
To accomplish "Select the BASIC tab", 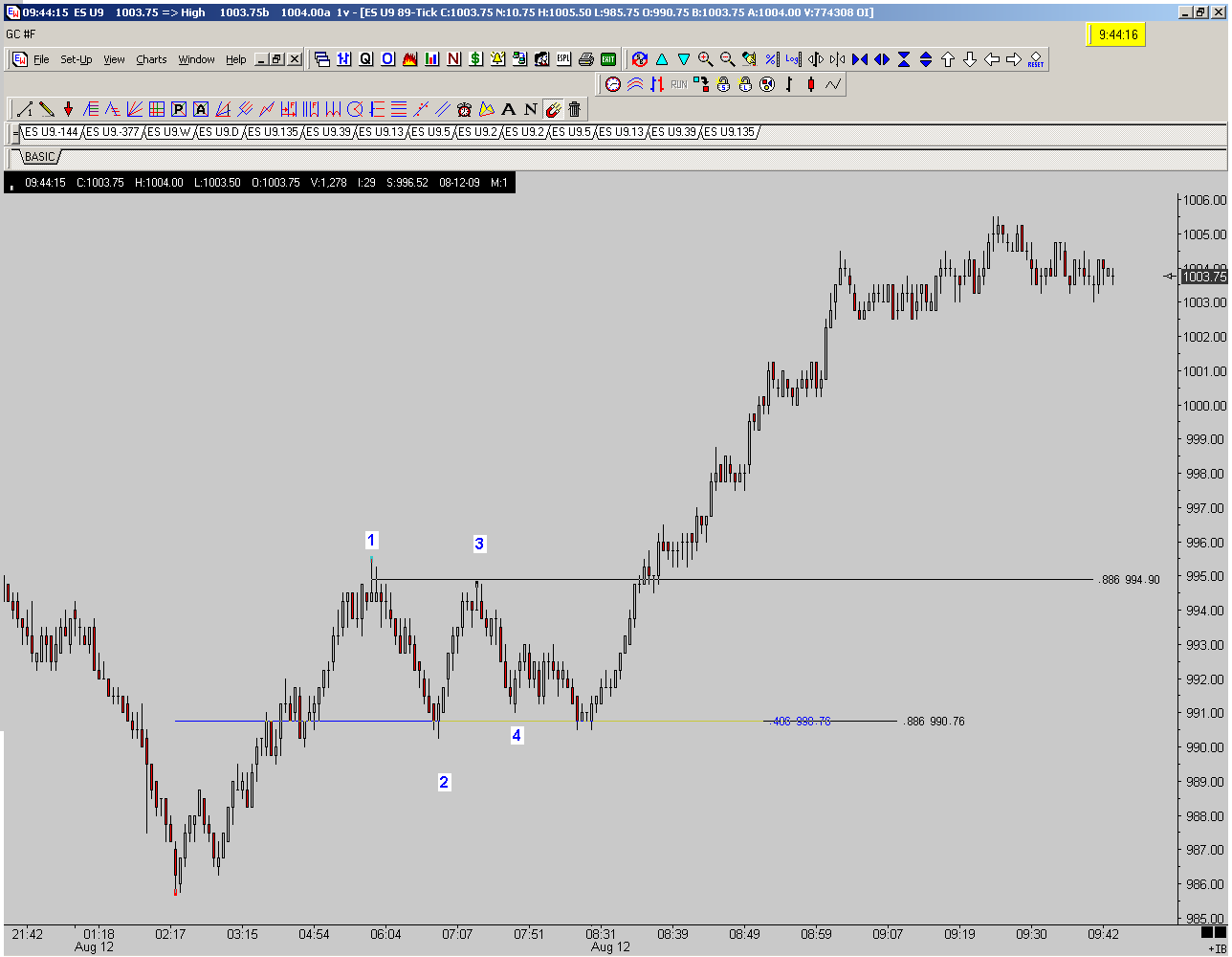I will point(39,156).
